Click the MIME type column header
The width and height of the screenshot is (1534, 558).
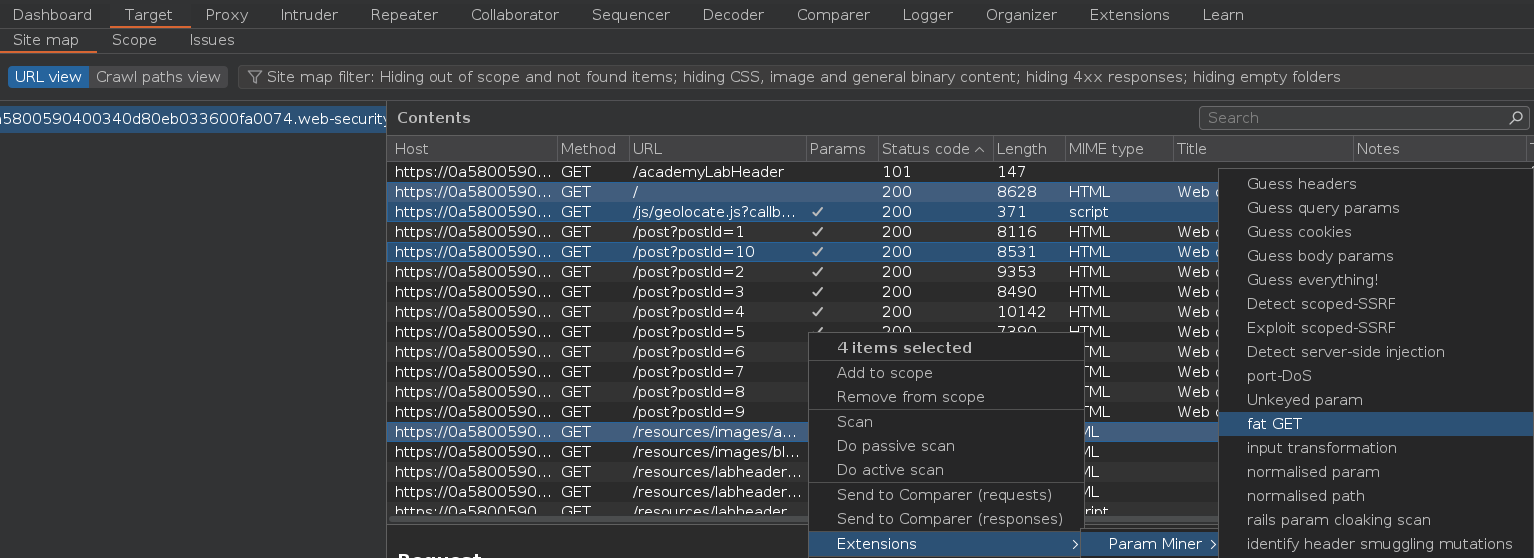[x=1105, y=149]
